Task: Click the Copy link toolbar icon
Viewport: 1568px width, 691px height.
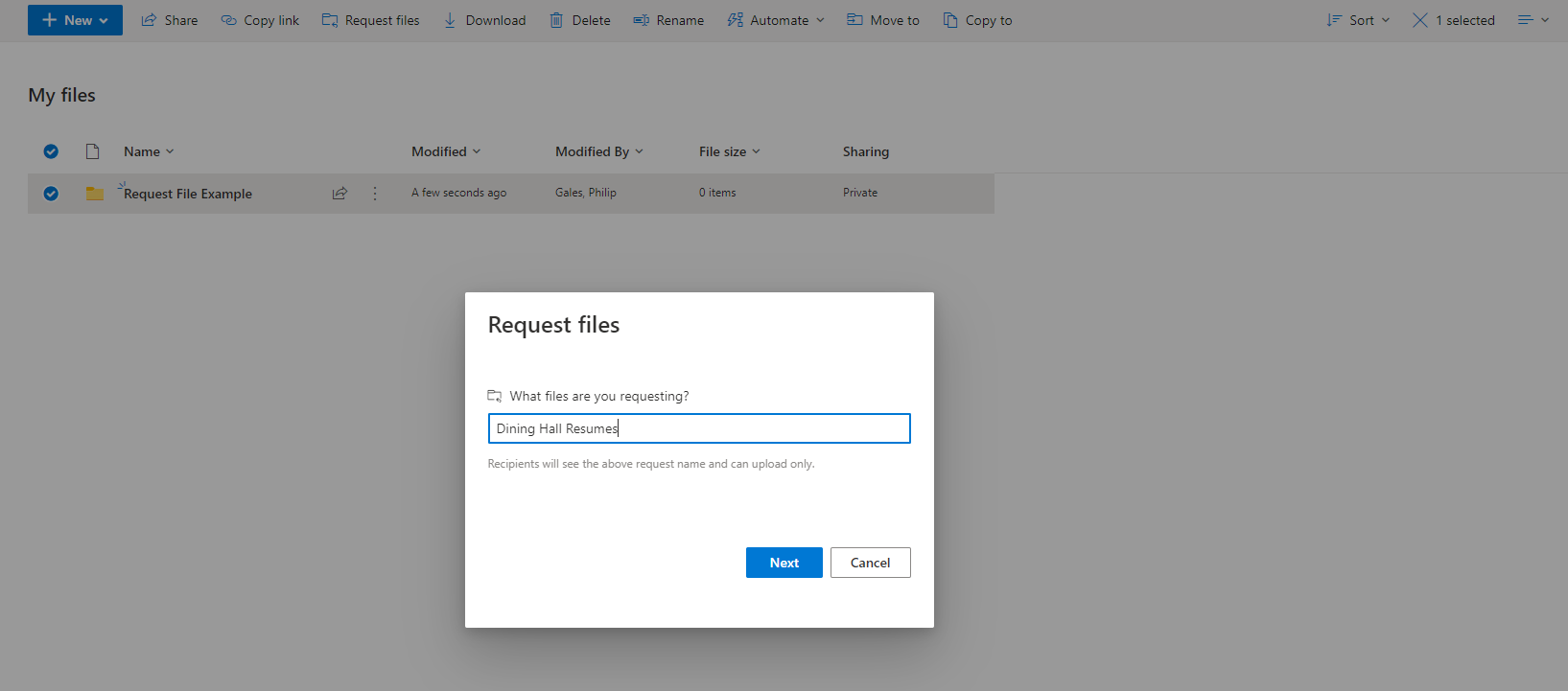Action: 229,20
